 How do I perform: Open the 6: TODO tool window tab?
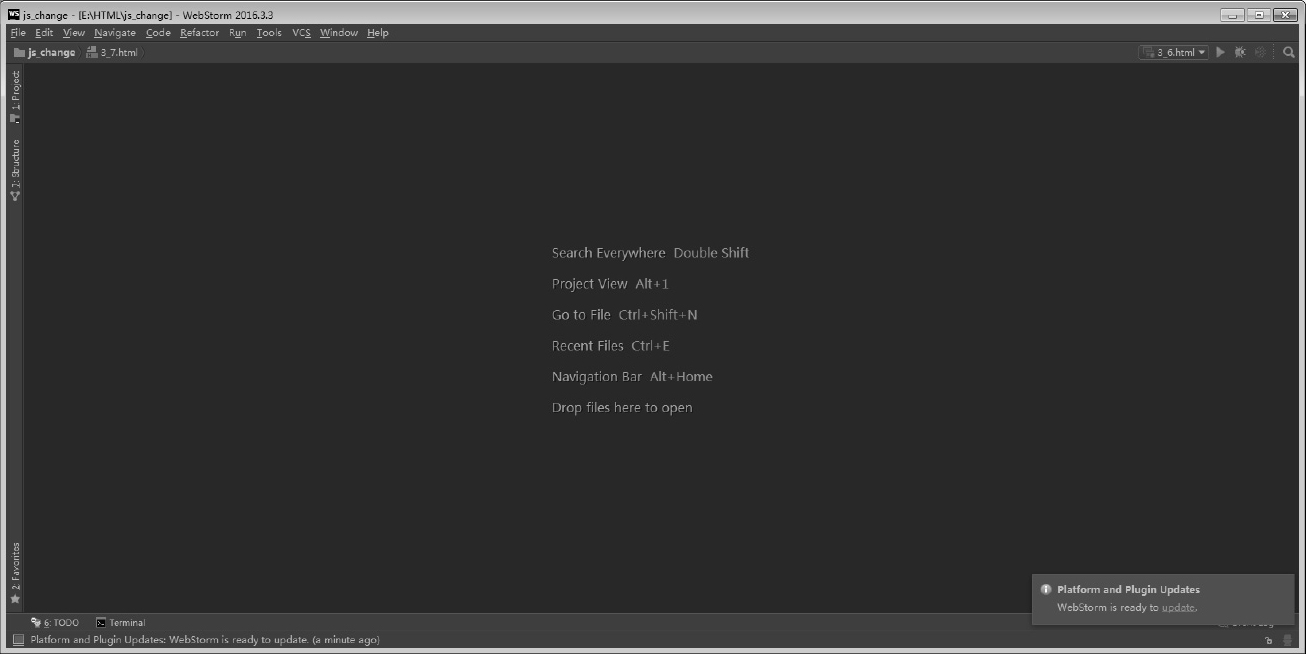click(x=55, y=622)
